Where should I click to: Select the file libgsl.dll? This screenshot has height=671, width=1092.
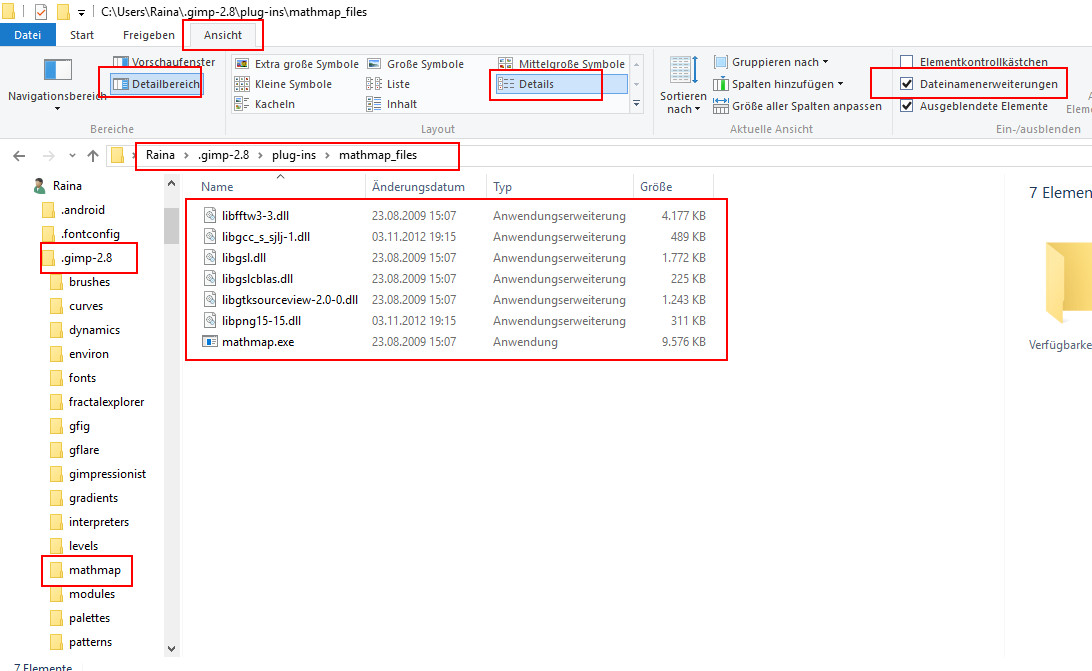(x=244, y=257)
